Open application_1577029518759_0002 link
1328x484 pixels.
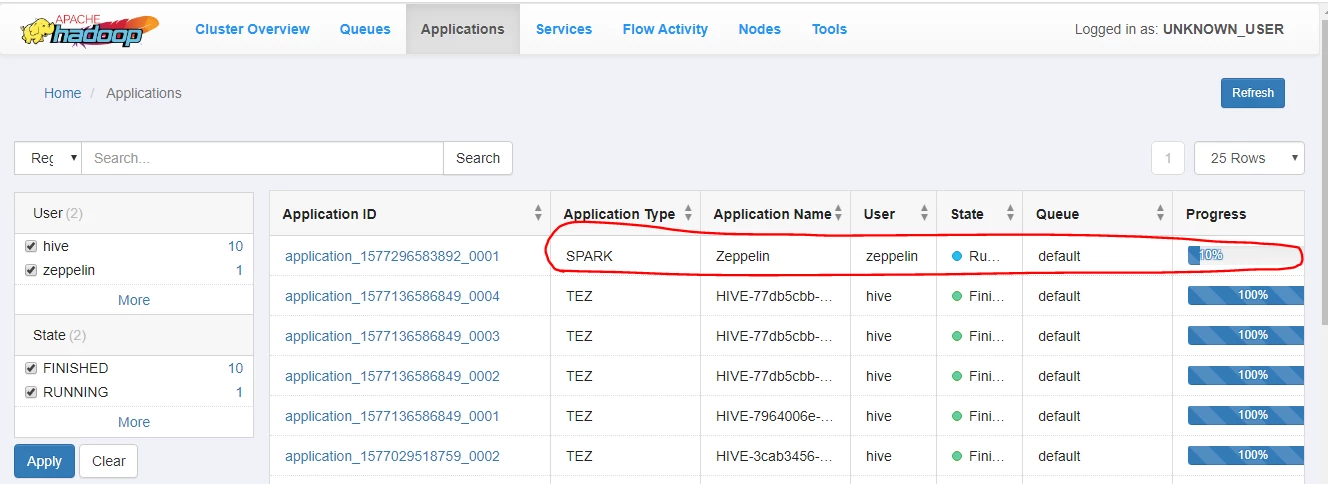click(x=392, y=456)
